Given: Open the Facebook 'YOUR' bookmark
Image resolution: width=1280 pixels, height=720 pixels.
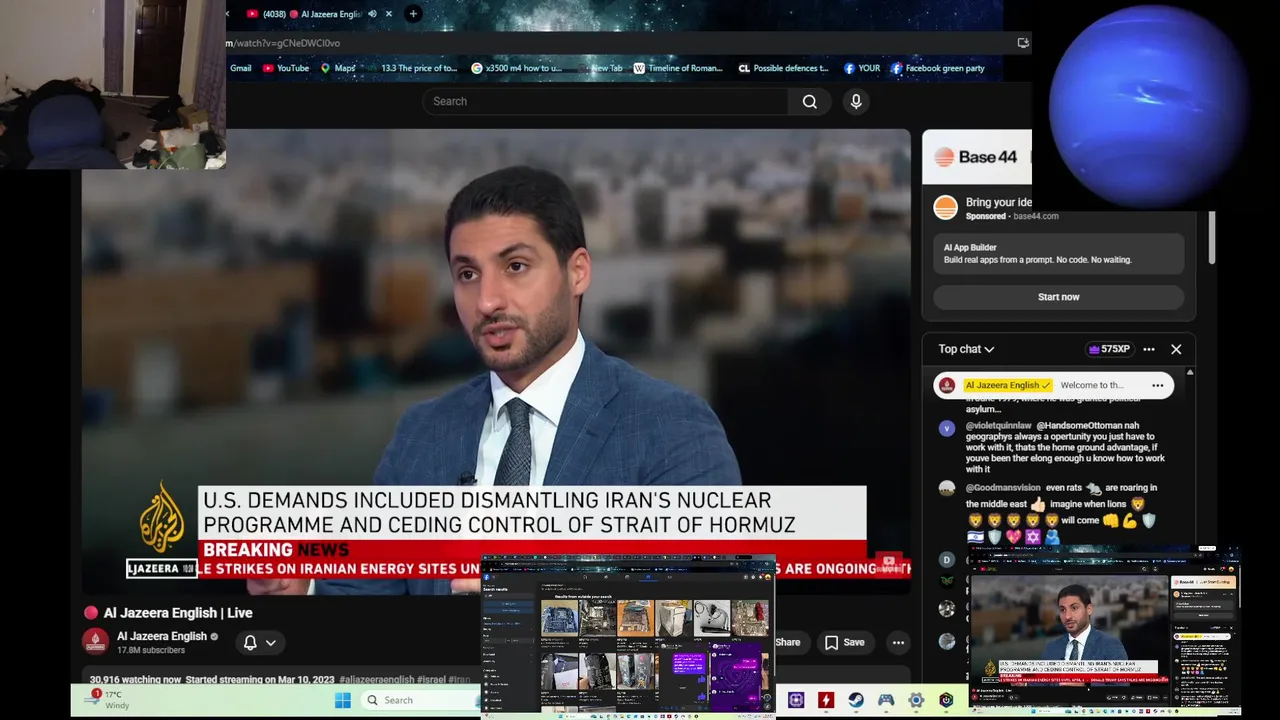Looking at the screenshot, I should [x=862, y=68].
